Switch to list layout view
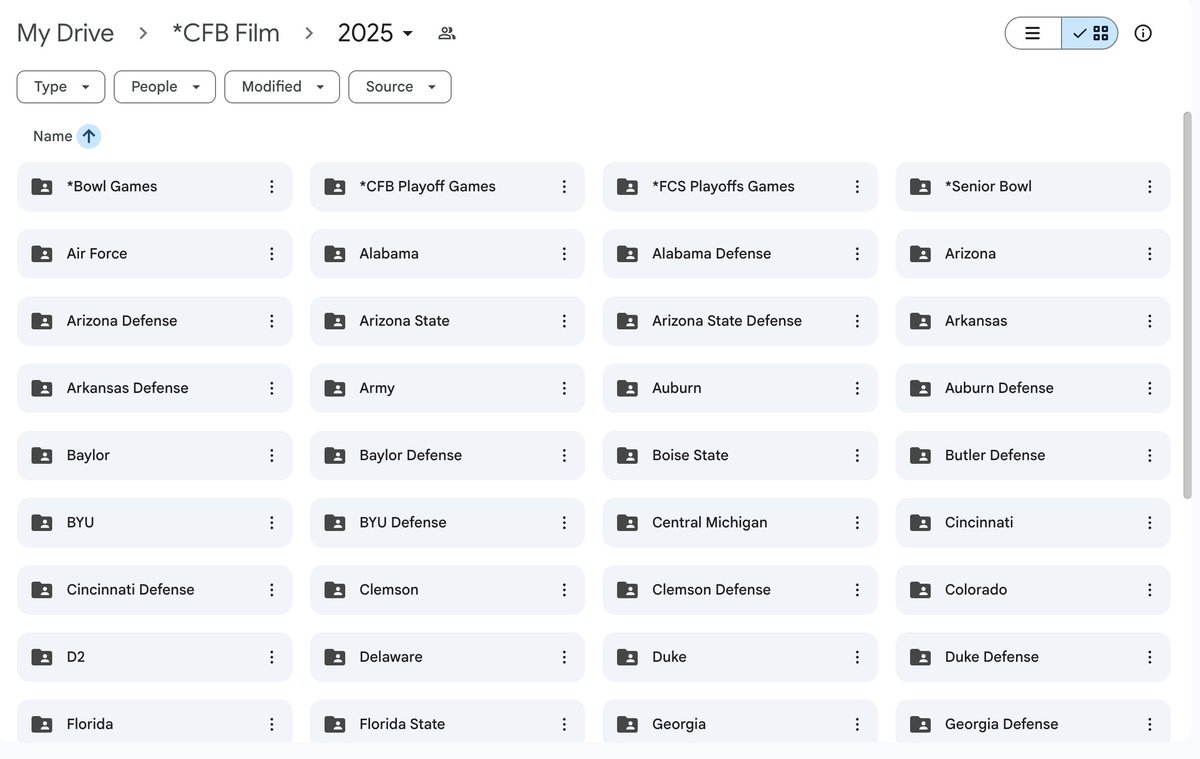Image resolution: width=1200 pixels, height=759 pixels. 1033,33
